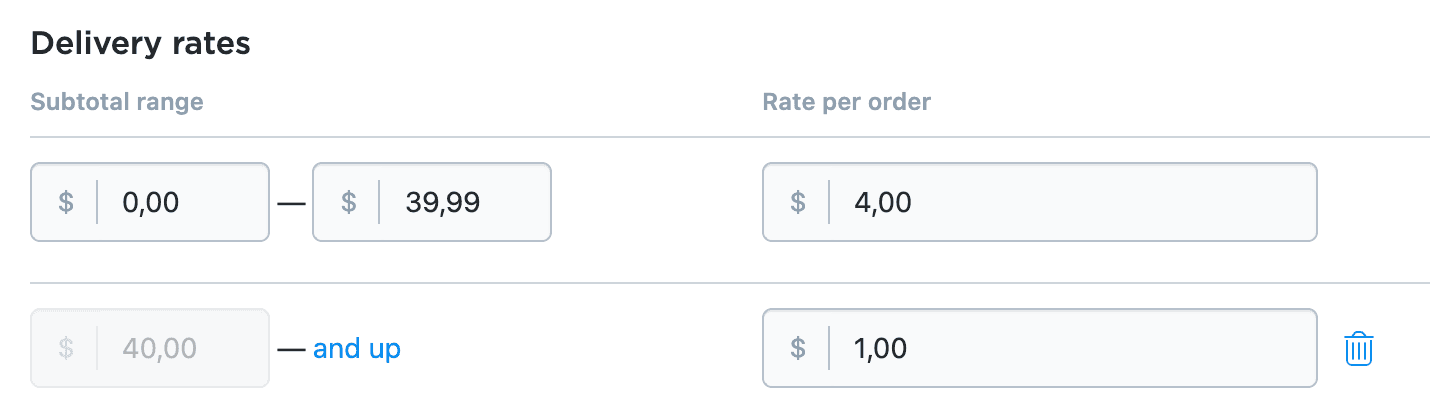Click the "Delivery rates" heading
1446x420 pixels.
pyautogui.click(x=140, y=44)
